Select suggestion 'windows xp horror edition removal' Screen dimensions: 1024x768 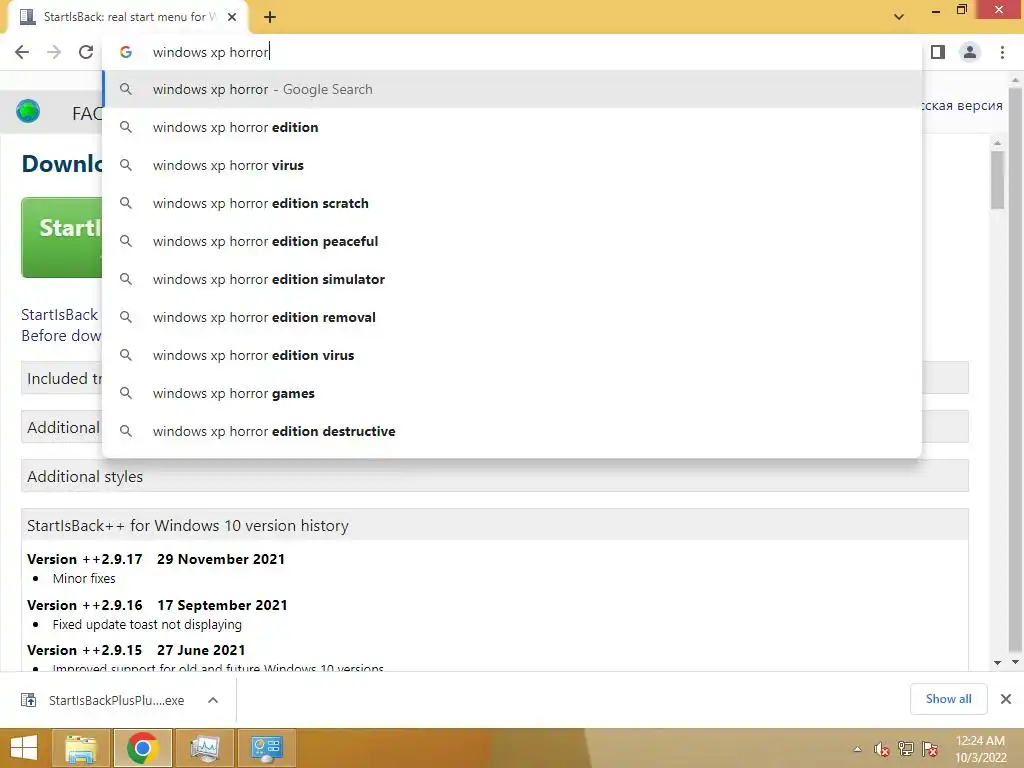(512, 317)
